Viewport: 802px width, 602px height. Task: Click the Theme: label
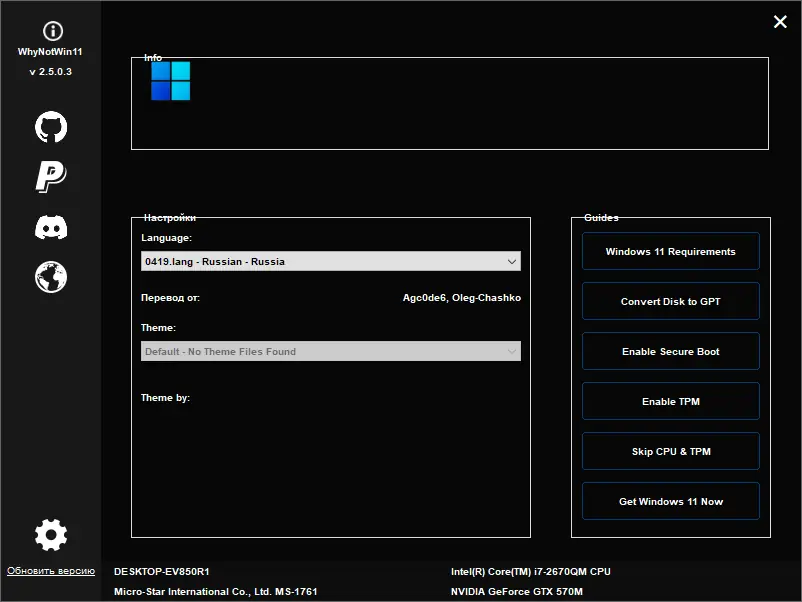pyautogui.click(x=158, y=327)
